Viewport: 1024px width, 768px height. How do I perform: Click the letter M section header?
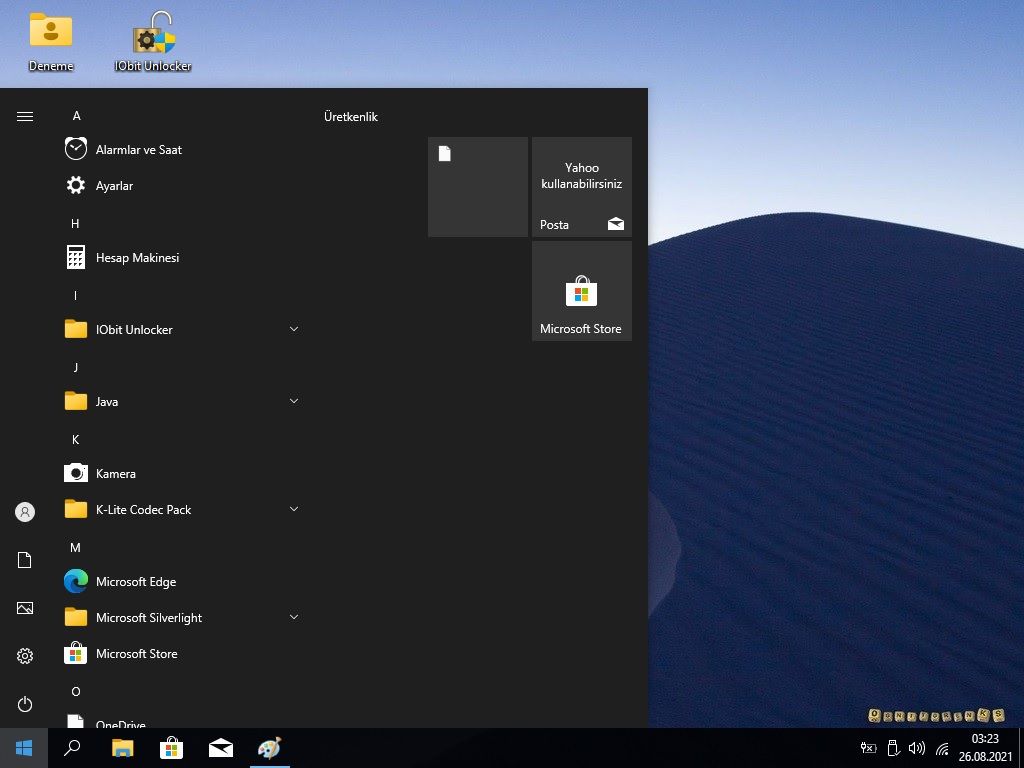point(75,547)
